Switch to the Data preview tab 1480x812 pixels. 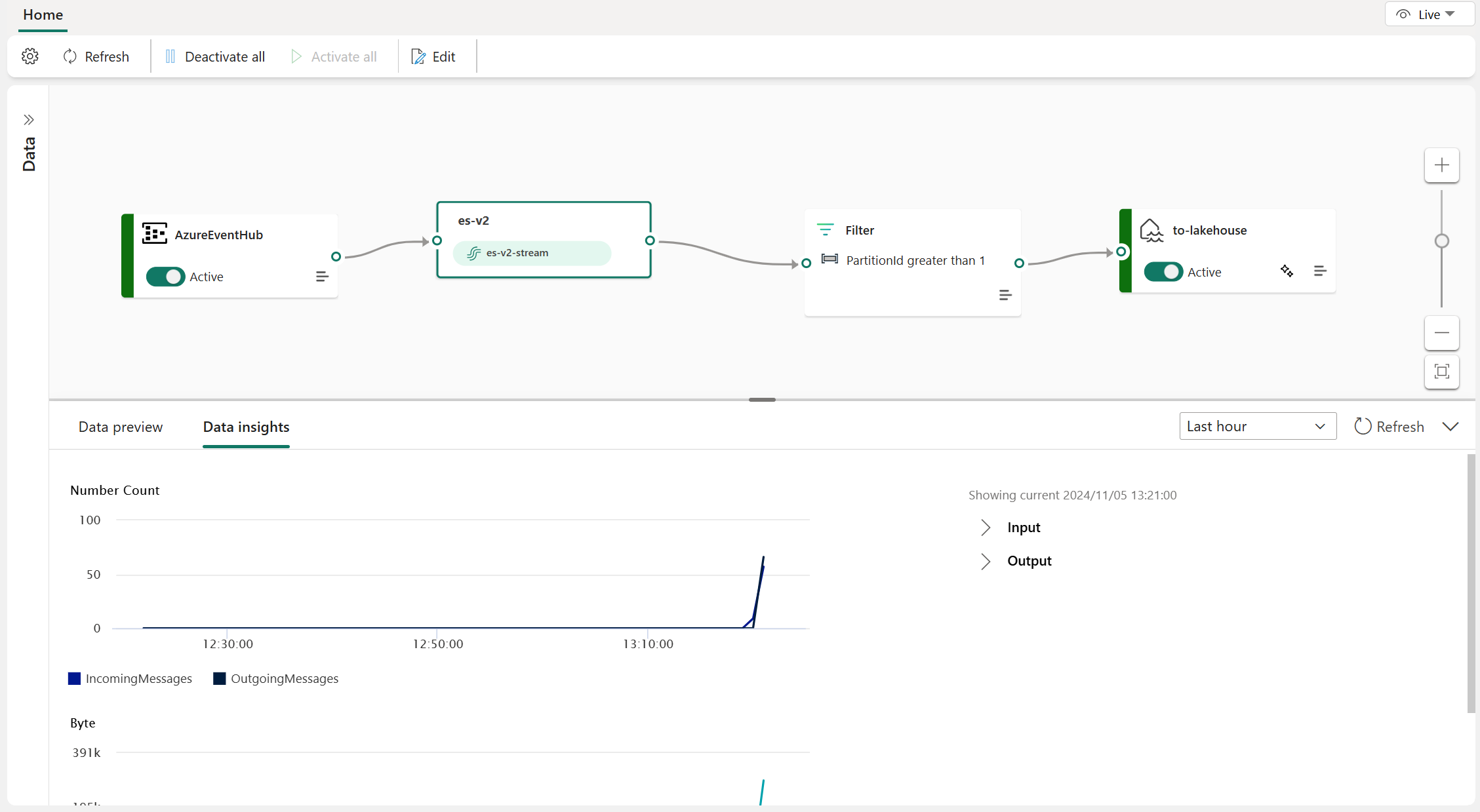click(x=119, y=426)
